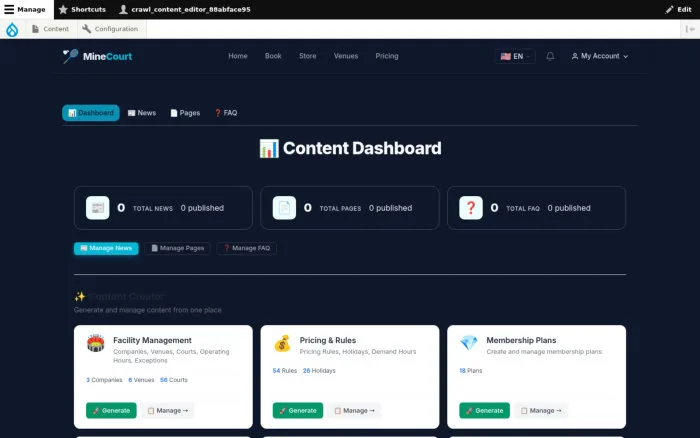Image resolution: width=700 pixels, height=438 pixels.
Task: Click the MineCourt logo
Action: 97,56
